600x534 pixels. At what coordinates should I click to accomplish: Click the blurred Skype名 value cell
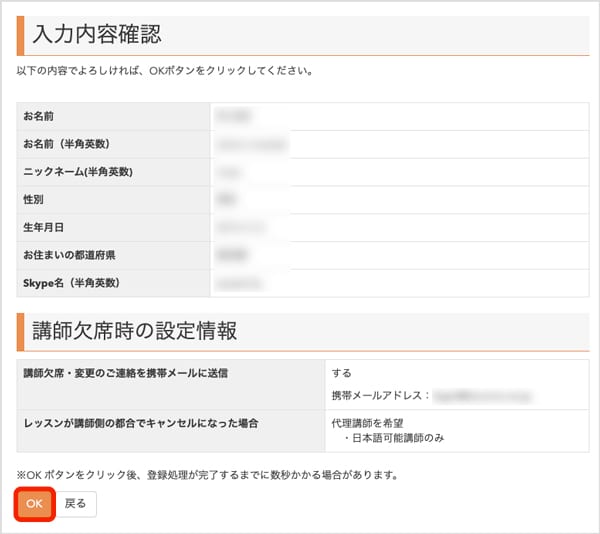click(x=246, y=283)
